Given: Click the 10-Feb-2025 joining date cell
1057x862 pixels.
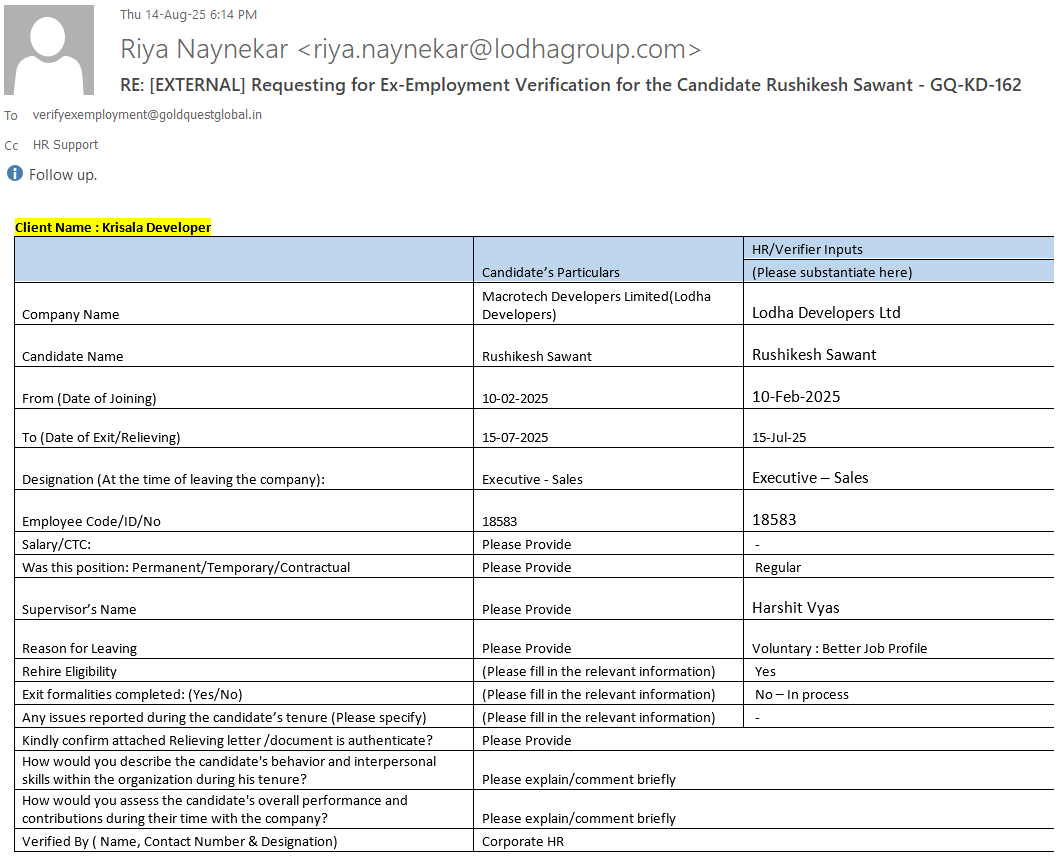Looking at the screenshot, I should click(x=796, y=396).
